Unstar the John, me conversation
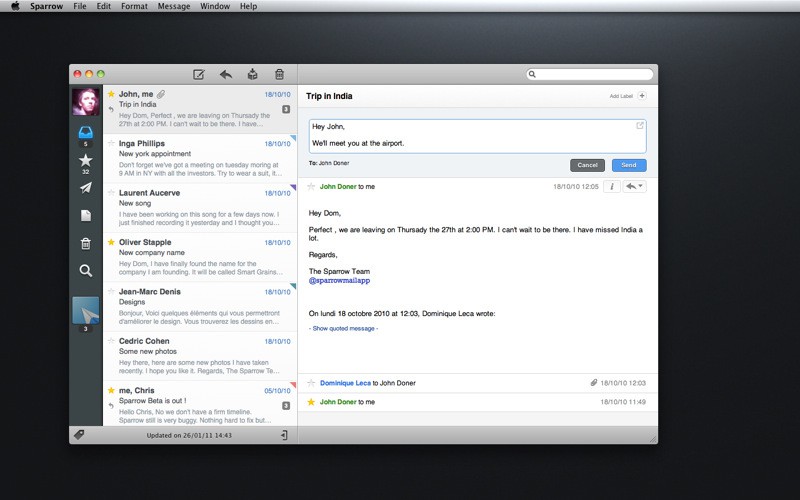 111,94
